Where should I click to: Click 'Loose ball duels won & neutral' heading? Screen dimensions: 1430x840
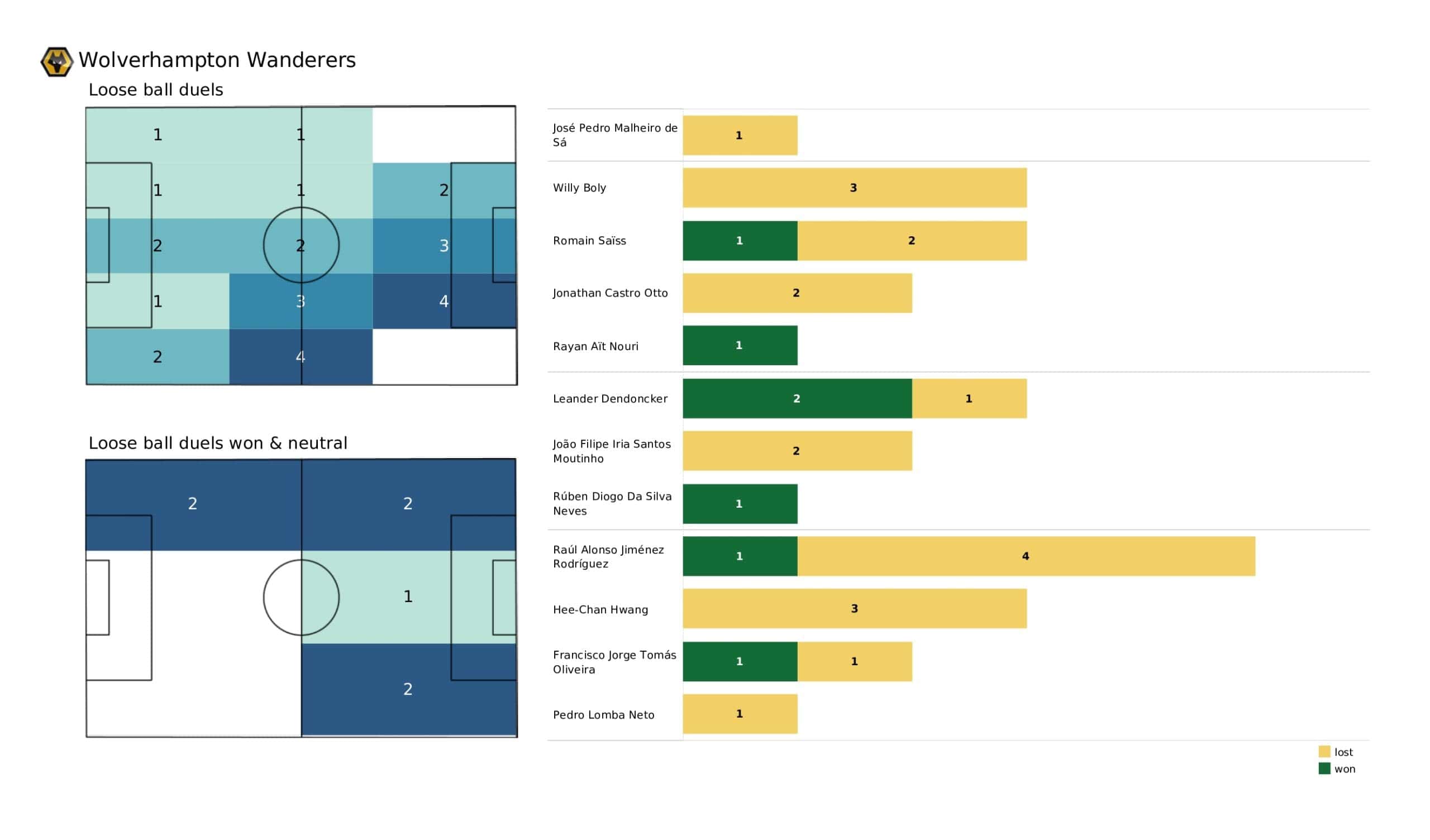(x=217, y=443)
